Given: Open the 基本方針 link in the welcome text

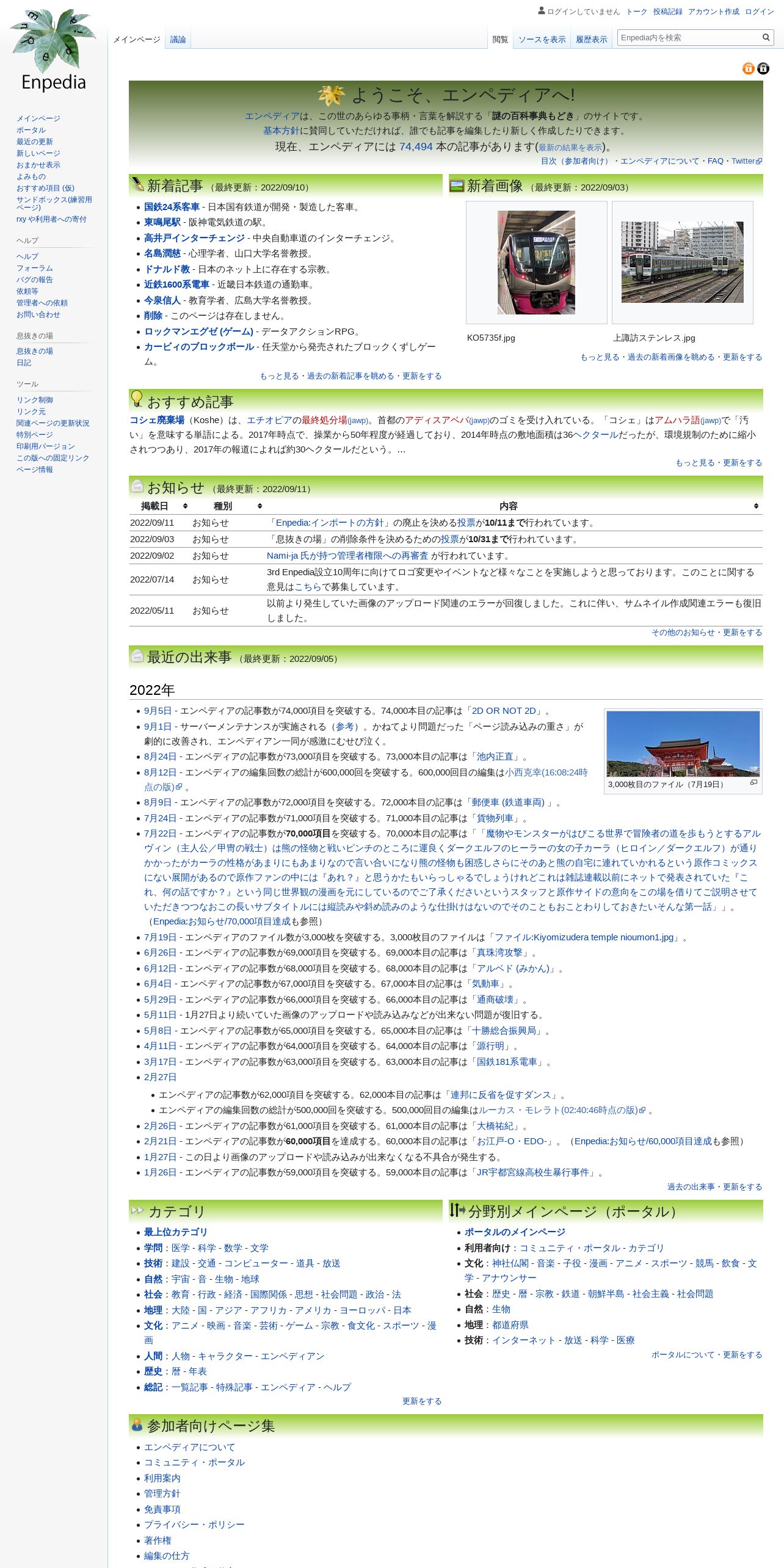Looking at the screenshot, I should pyautogui.click(x=281, y=131).
